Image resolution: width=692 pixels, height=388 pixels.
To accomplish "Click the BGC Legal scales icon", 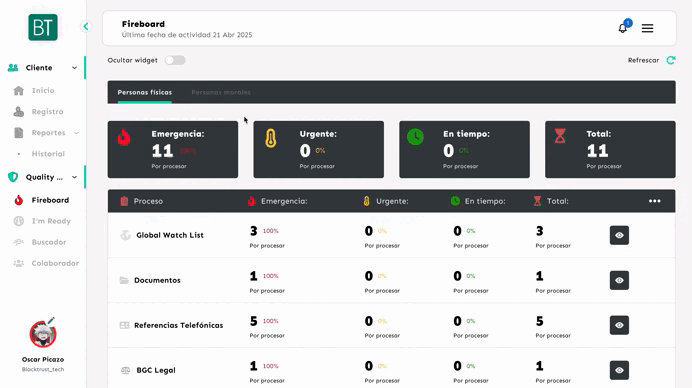I will (x=125, y=370).
